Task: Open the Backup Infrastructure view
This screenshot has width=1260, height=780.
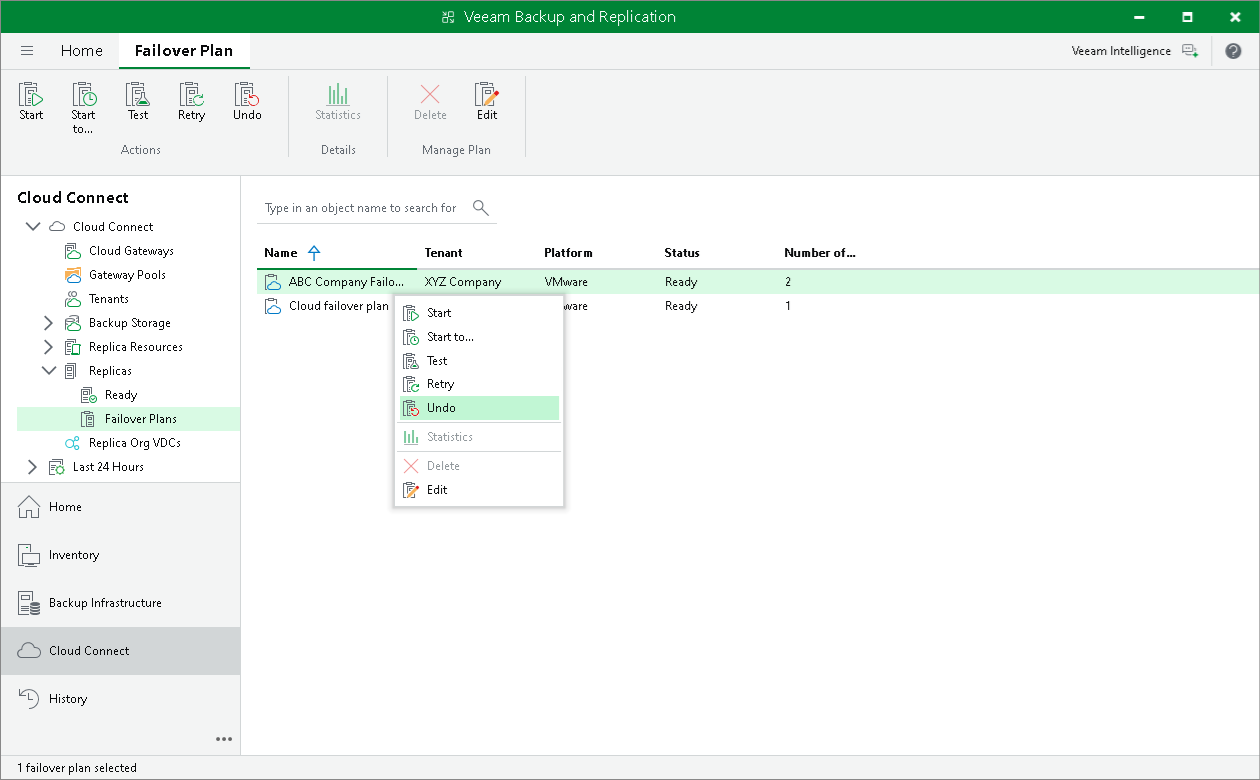Action: coord(120,603)
